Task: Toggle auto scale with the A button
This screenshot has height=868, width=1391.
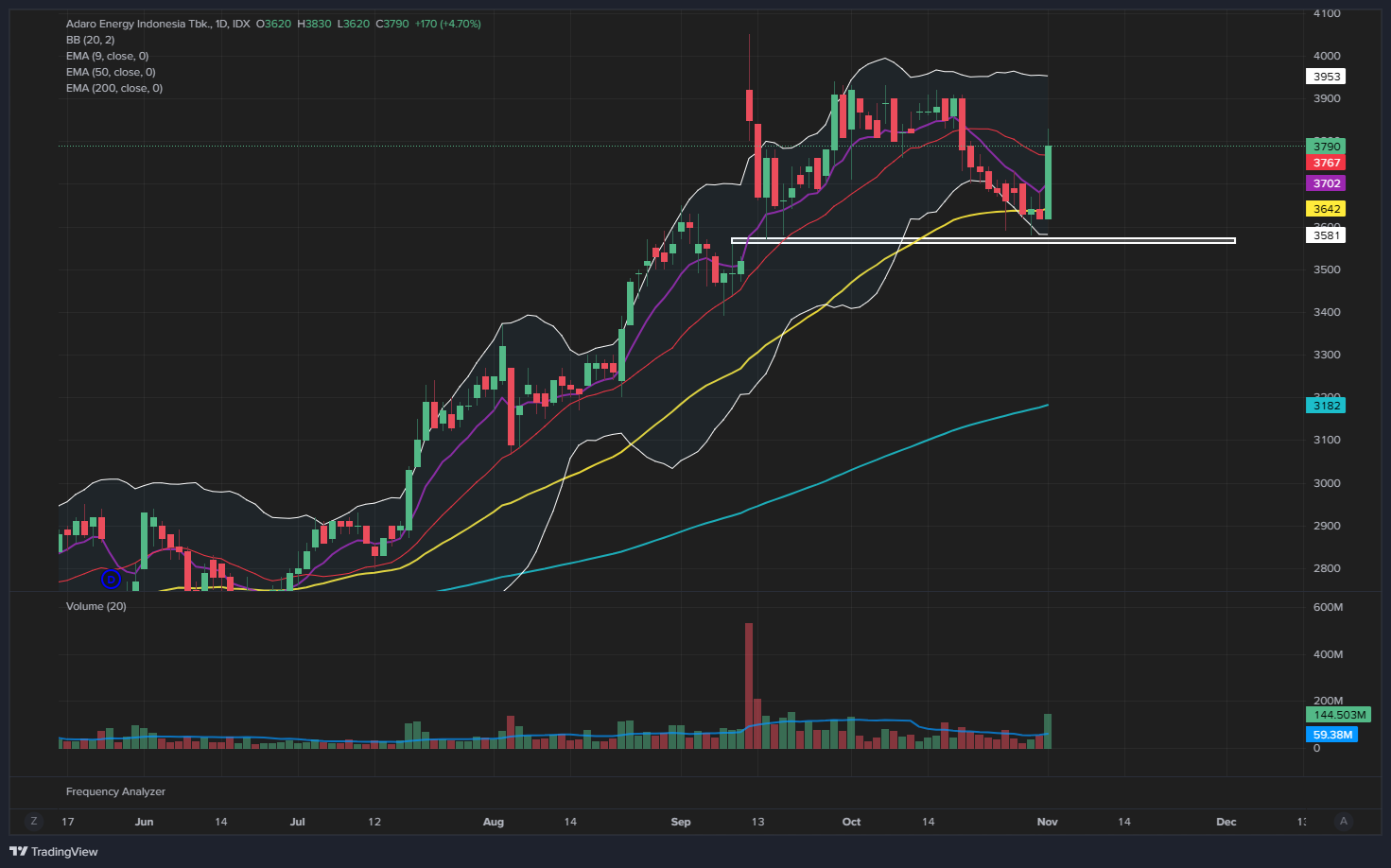Action: 1344,822
